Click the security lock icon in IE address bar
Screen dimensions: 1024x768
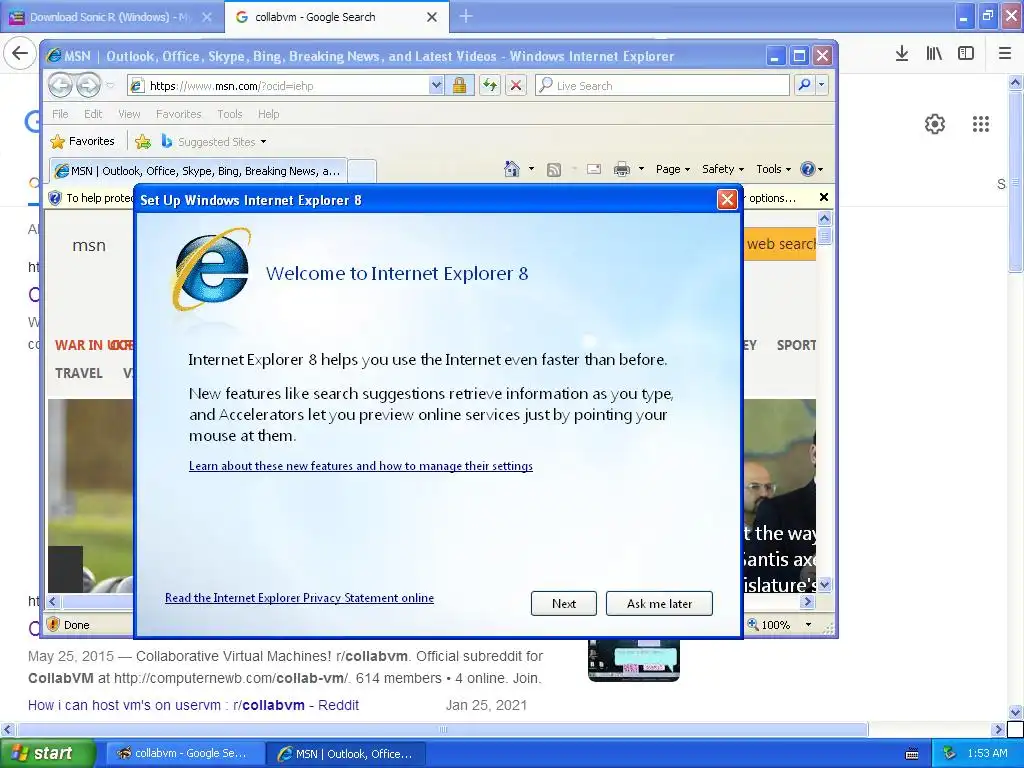click(459, 85)
